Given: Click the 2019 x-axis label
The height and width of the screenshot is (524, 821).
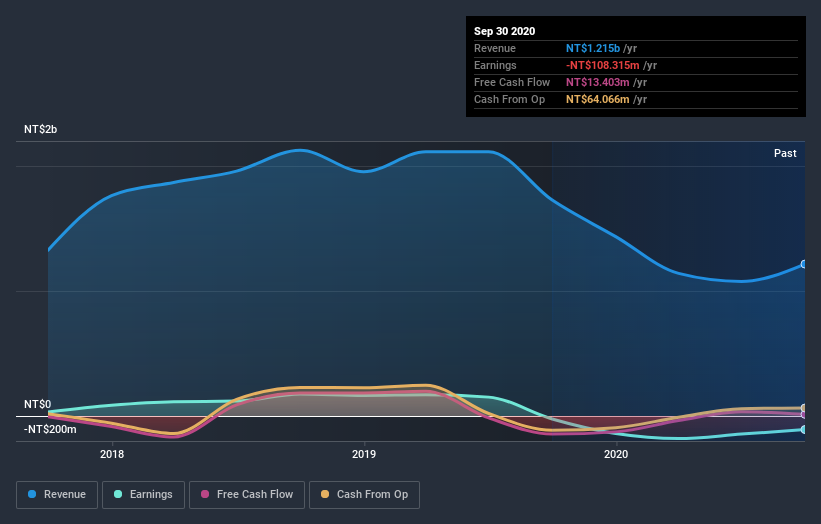Looking at the screenshot, I should tap(364, 454).
